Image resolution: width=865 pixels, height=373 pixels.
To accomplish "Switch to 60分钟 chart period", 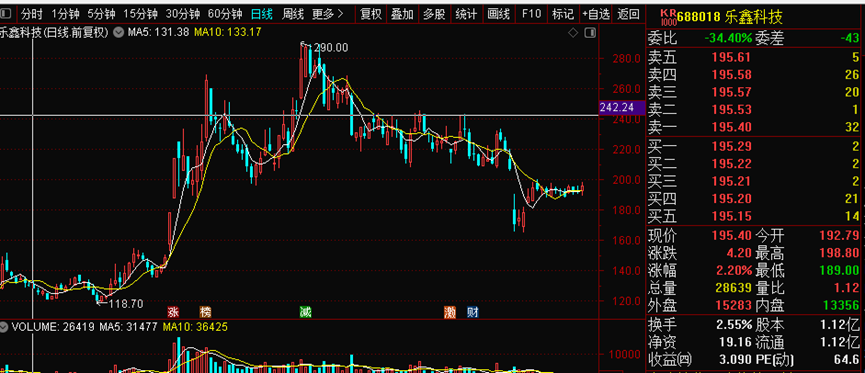I will (x=225, y=14).
